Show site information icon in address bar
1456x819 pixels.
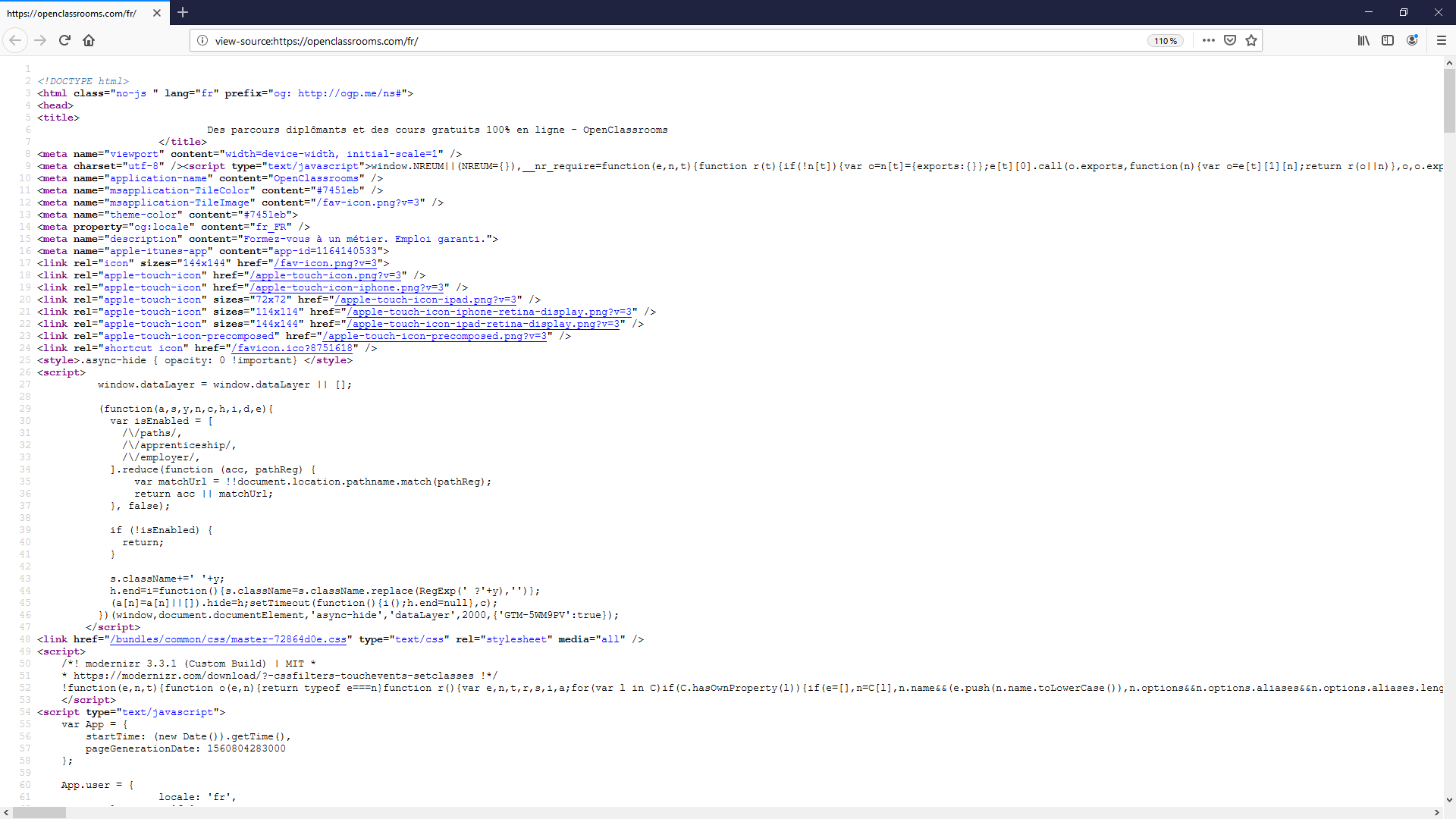202,40
